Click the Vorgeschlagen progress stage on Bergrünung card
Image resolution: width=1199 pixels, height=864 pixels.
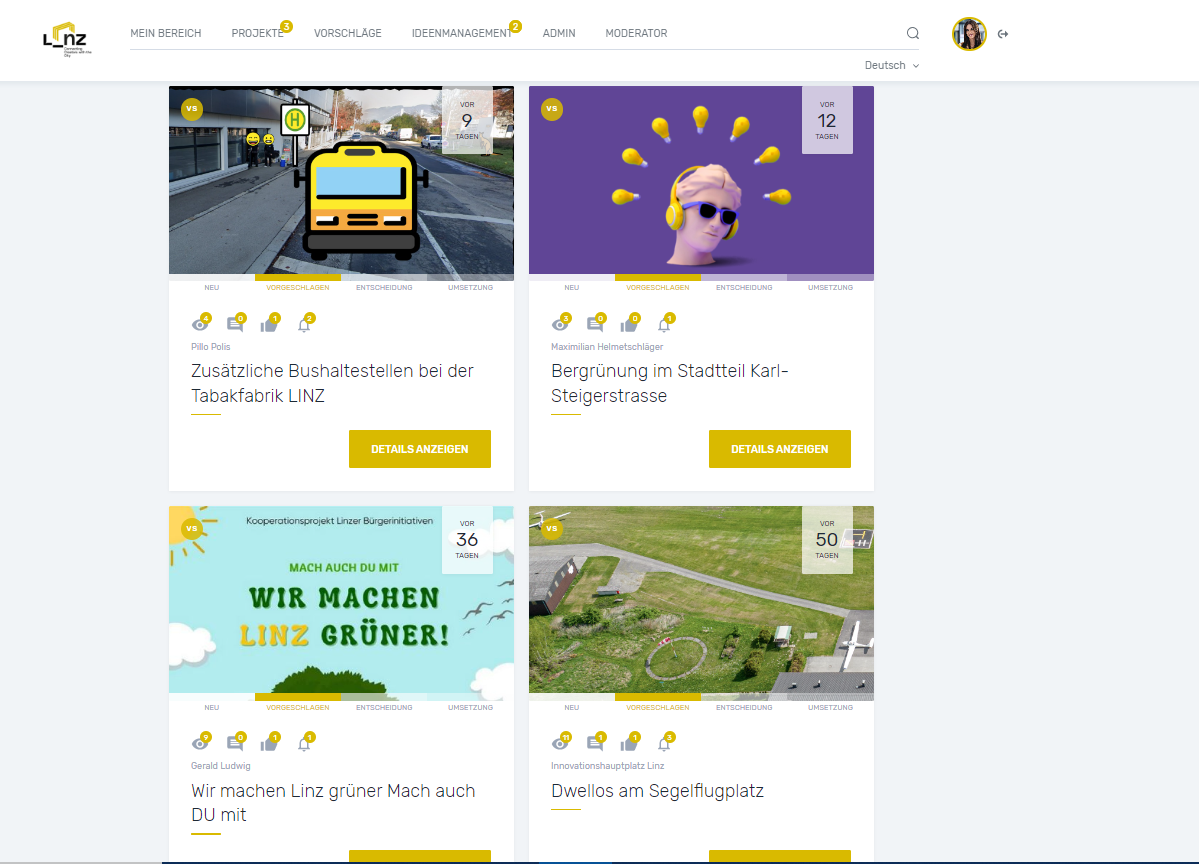point(657,287)
